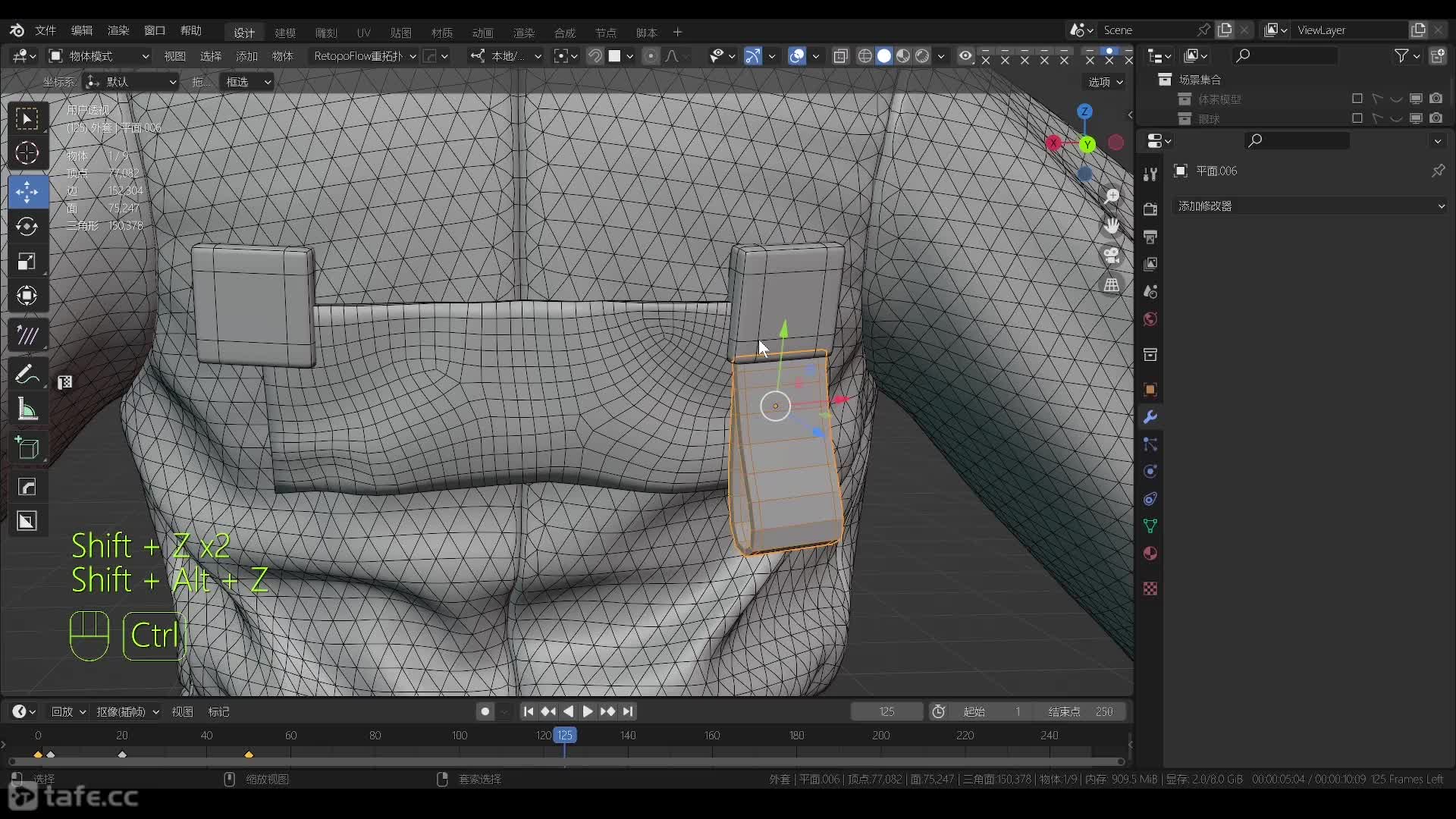Open the Object Data mesh tab
1456x819 pixels.
pyautogui.click(x=1150, y=526)
